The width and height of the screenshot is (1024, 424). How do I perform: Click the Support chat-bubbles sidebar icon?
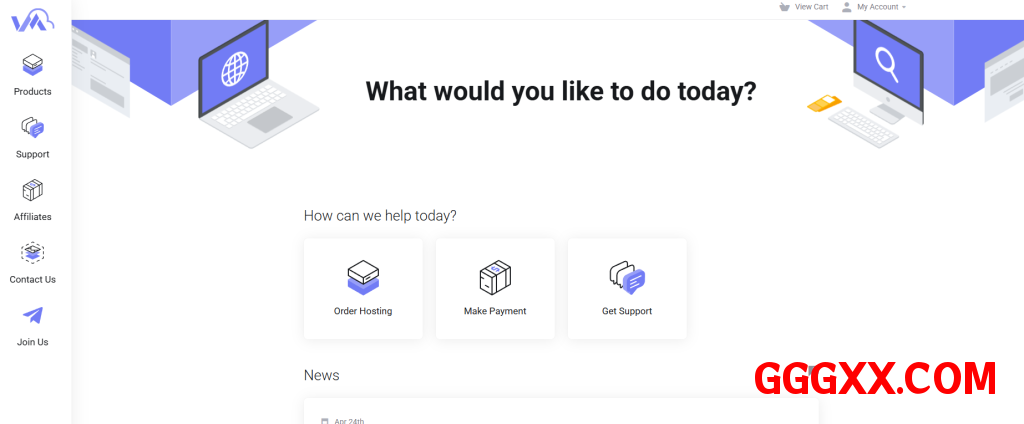[33, 128]
